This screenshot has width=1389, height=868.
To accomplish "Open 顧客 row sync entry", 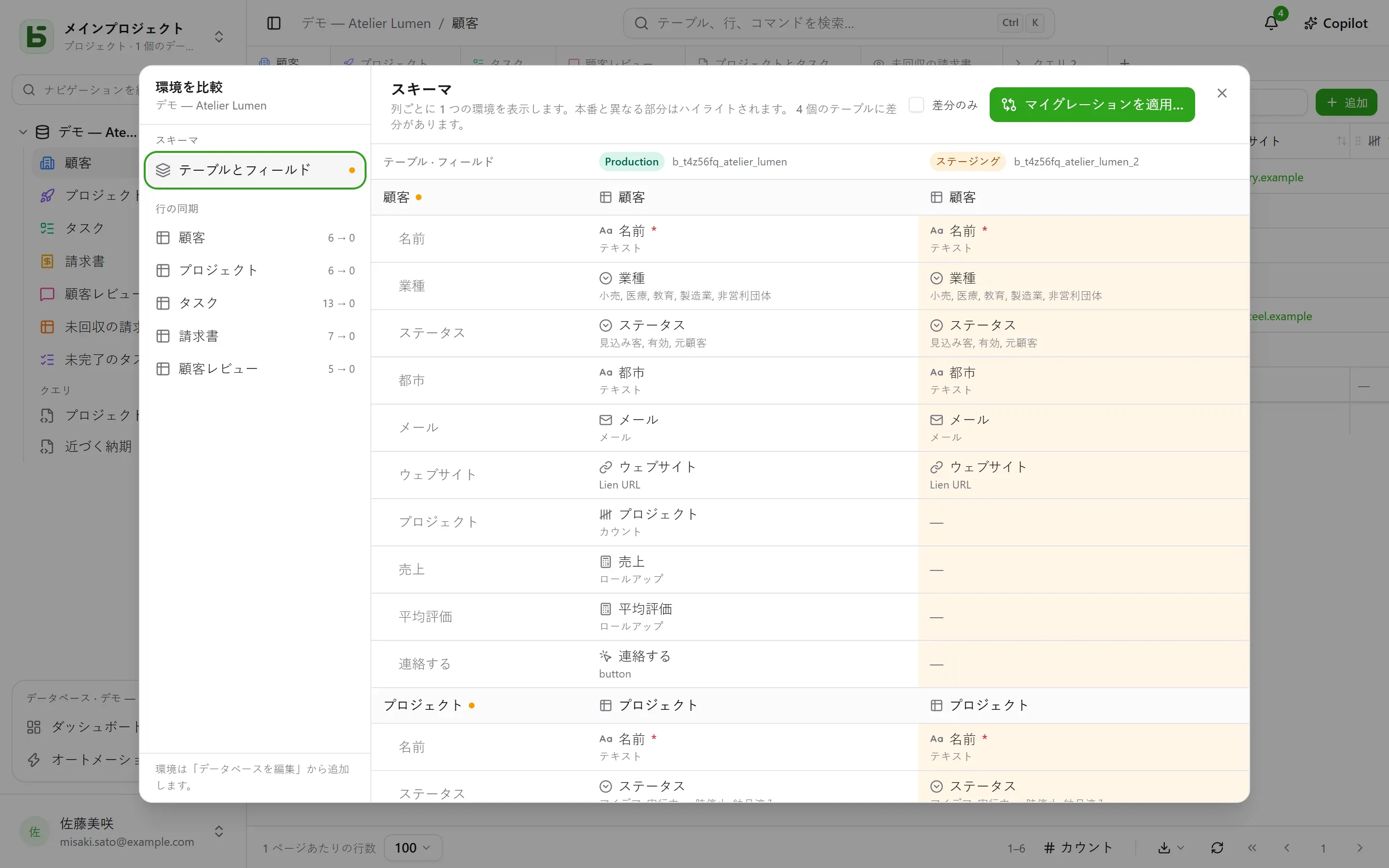I will pyautogui.click(x=256, y=238).
